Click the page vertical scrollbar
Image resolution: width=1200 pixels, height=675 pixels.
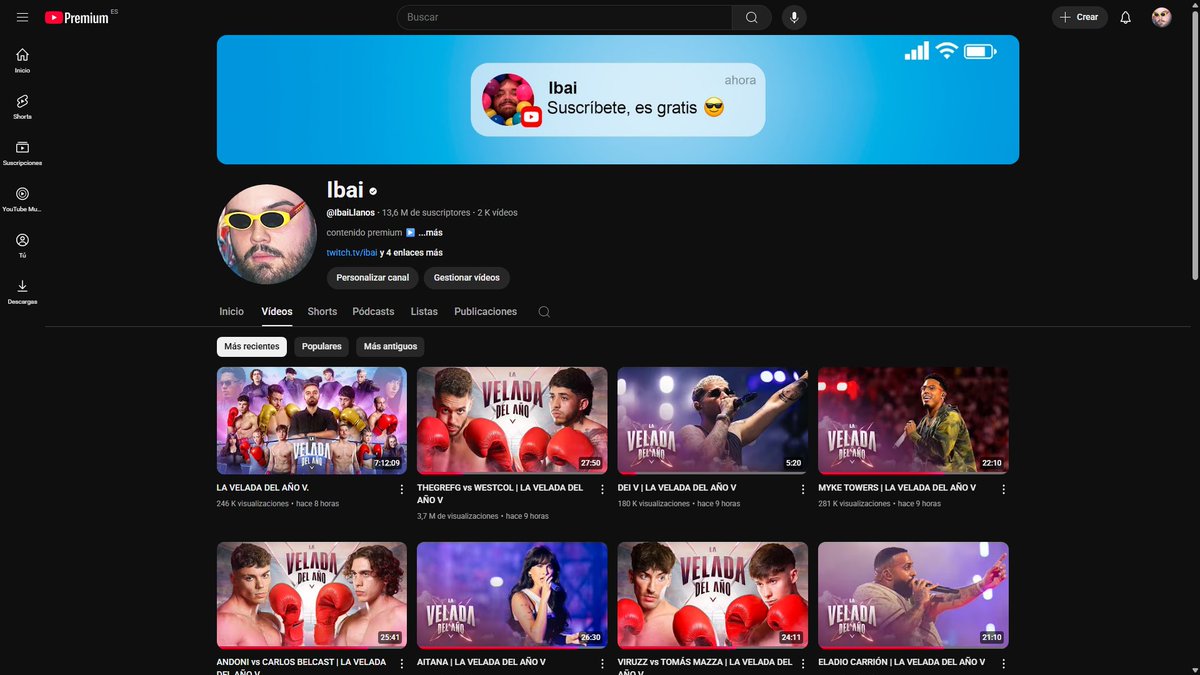point(1195,143)
